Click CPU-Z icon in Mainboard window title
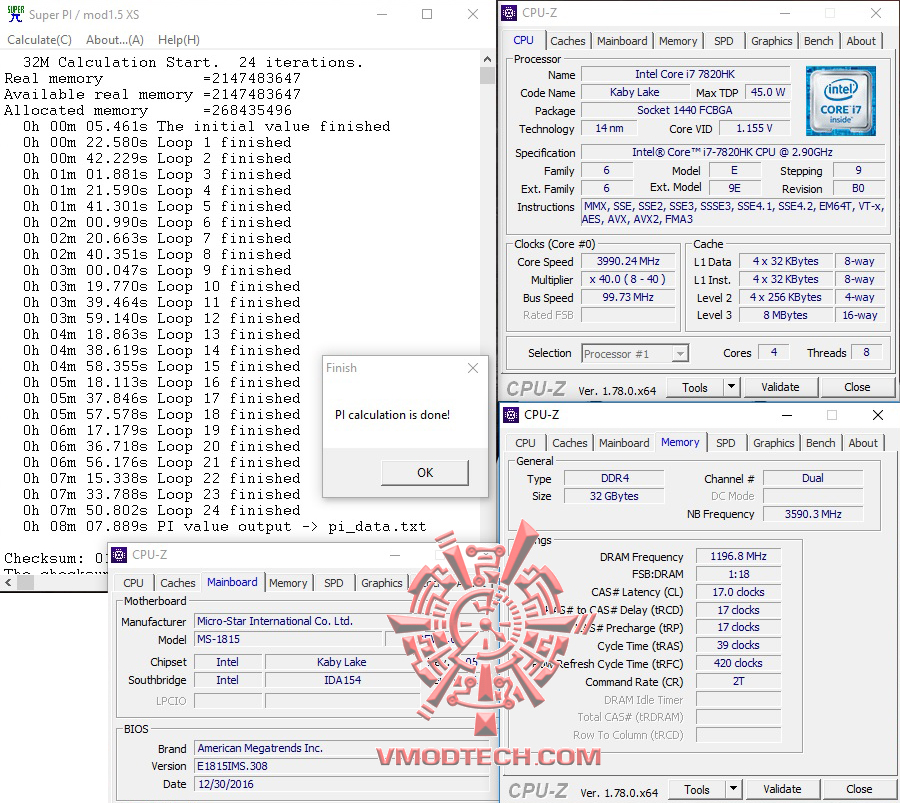 point(119,554)
